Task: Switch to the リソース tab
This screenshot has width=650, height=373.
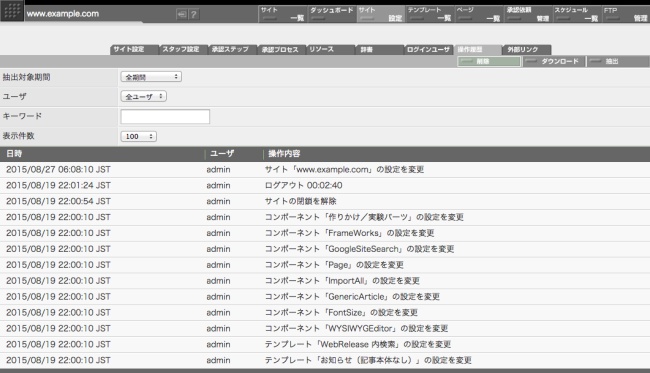Action: [x=330, y=49]
